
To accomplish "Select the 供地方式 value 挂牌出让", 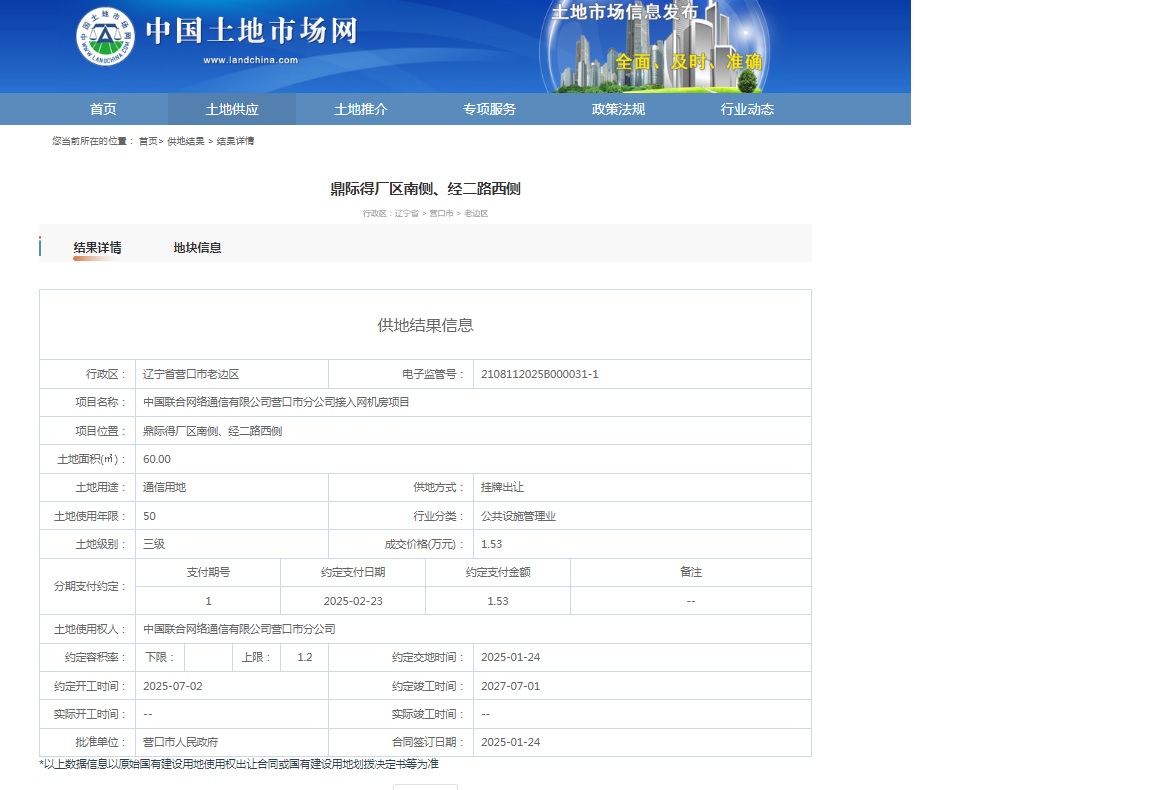I will tap(503, 487).
